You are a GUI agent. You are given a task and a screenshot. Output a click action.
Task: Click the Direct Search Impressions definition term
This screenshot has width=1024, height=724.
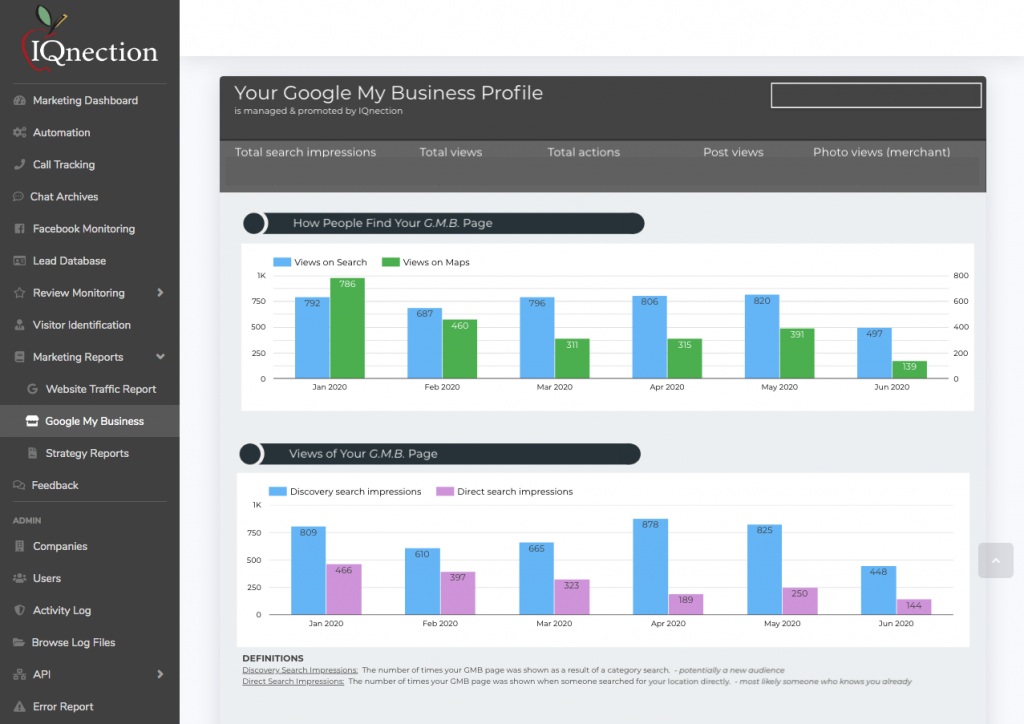point(293,681)
